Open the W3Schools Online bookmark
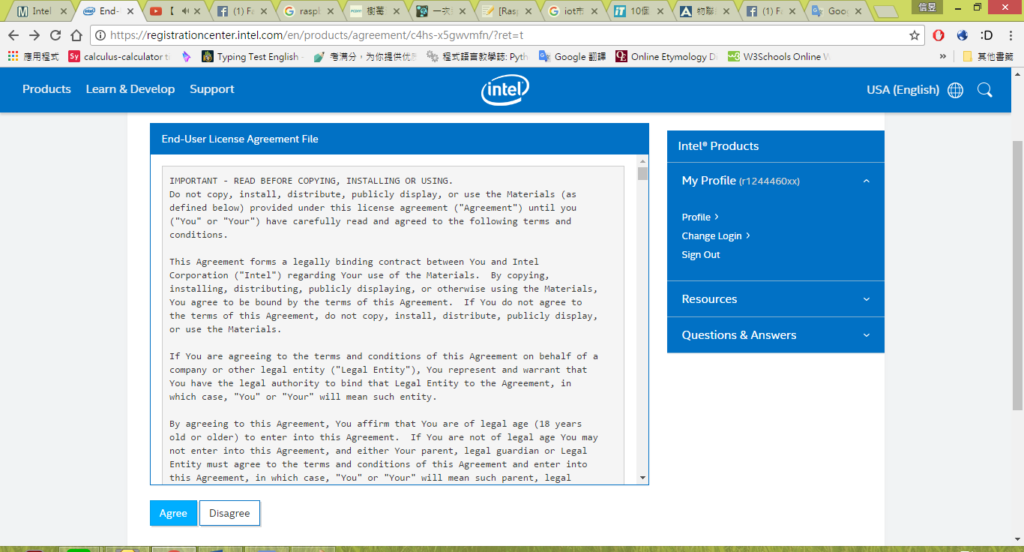The width and height of the screenshot is (1024, 552). (x=779, y=57)
